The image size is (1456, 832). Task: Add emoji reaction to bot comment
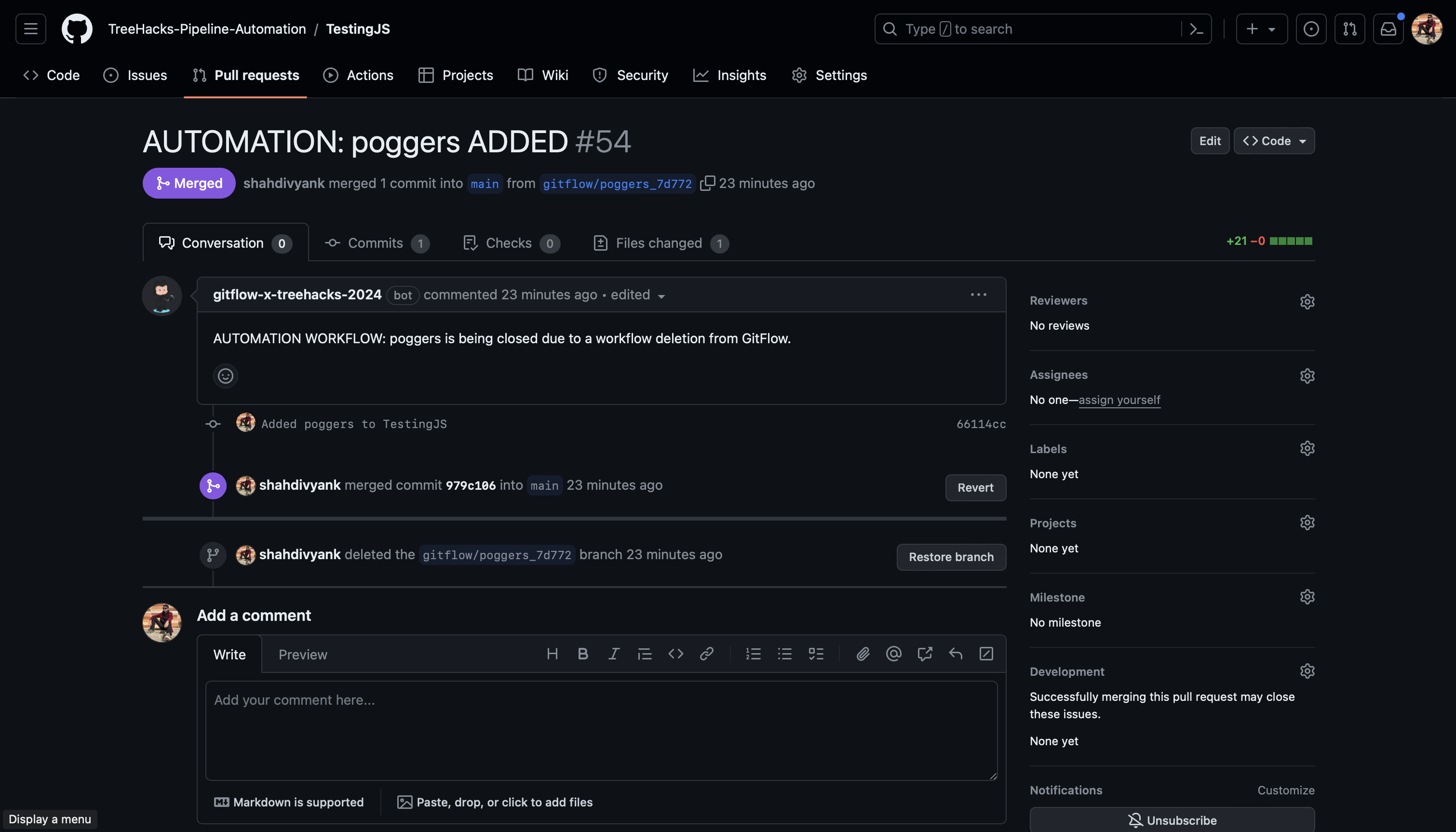coord(225,376)
